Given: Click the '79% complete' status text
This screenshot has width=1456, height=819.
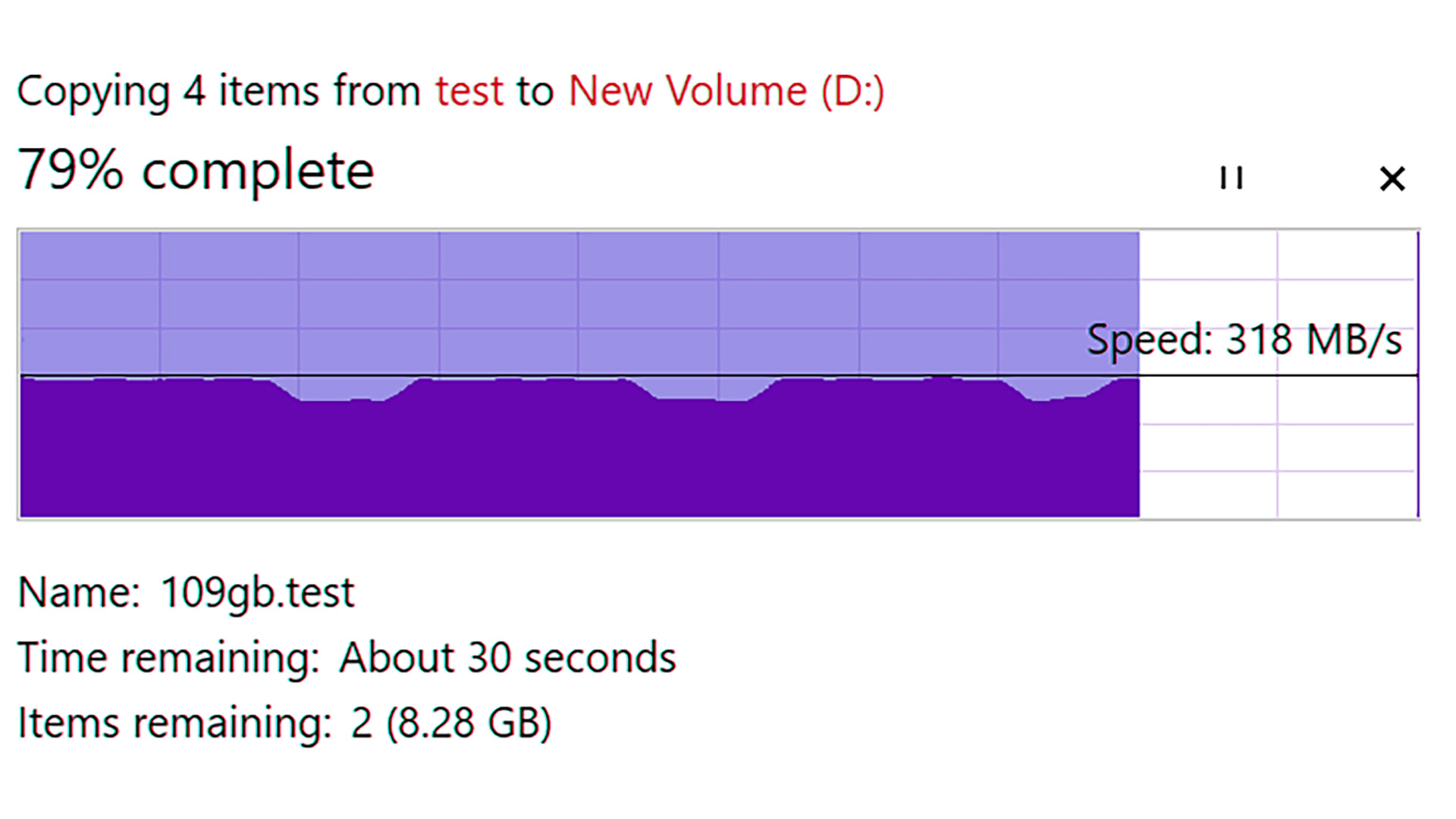Looking at the screenshot, I should (x=196, y=170).
